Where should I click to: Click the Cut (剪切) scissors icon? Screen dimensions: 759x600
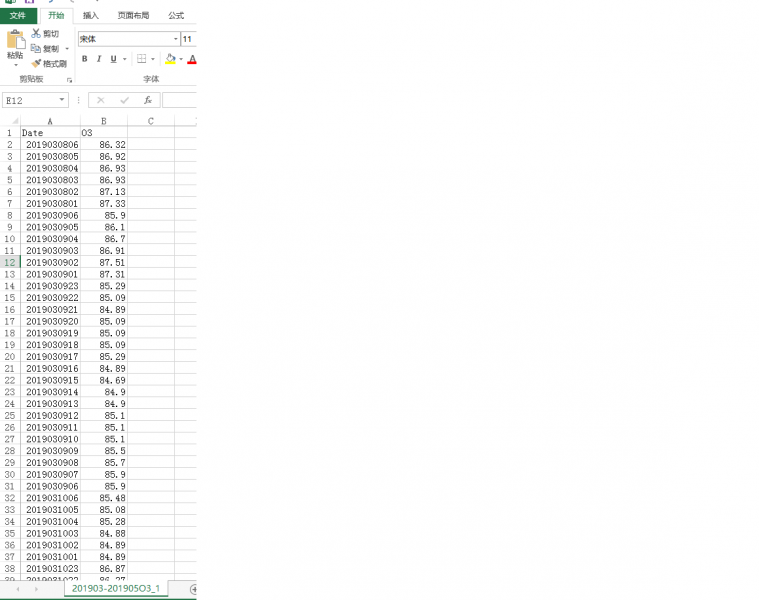pos(36,33)
